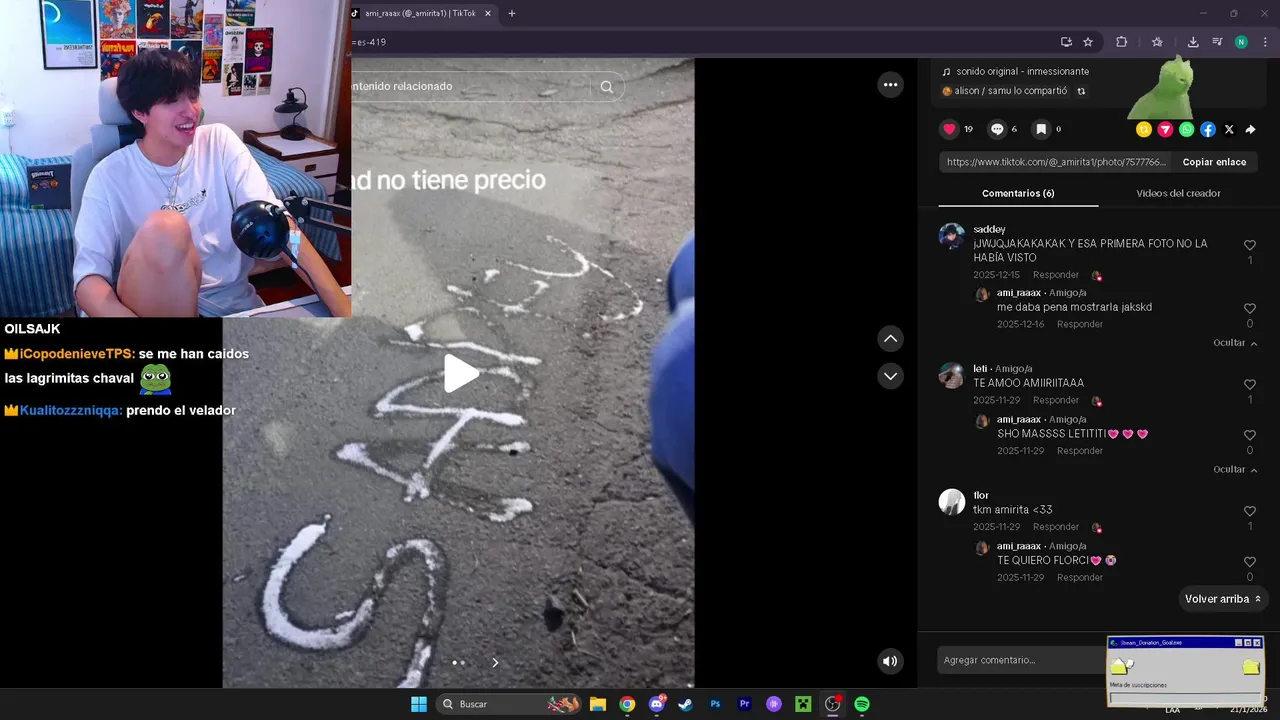Open Minecraft from the taskbar

tap(803, 704)
